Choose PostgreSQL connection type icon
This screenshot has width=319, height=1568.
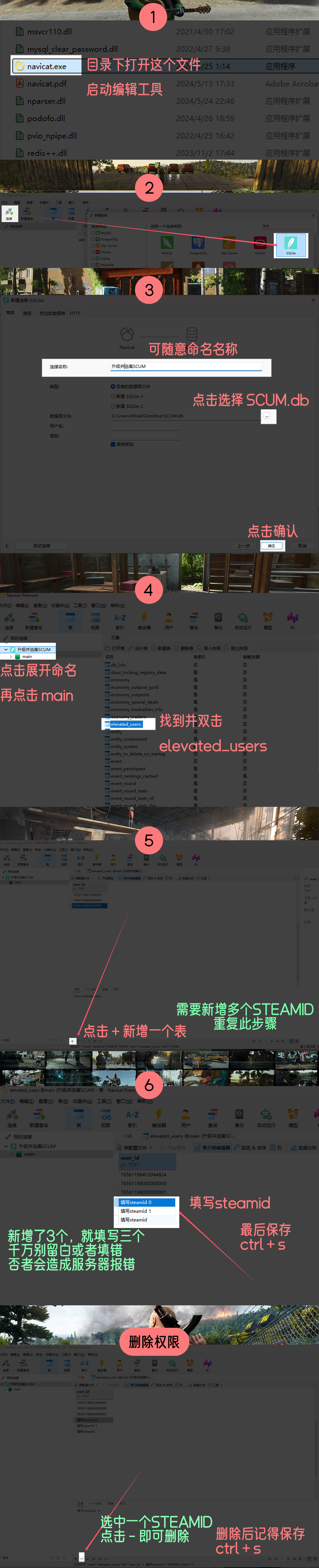(198, 245)
